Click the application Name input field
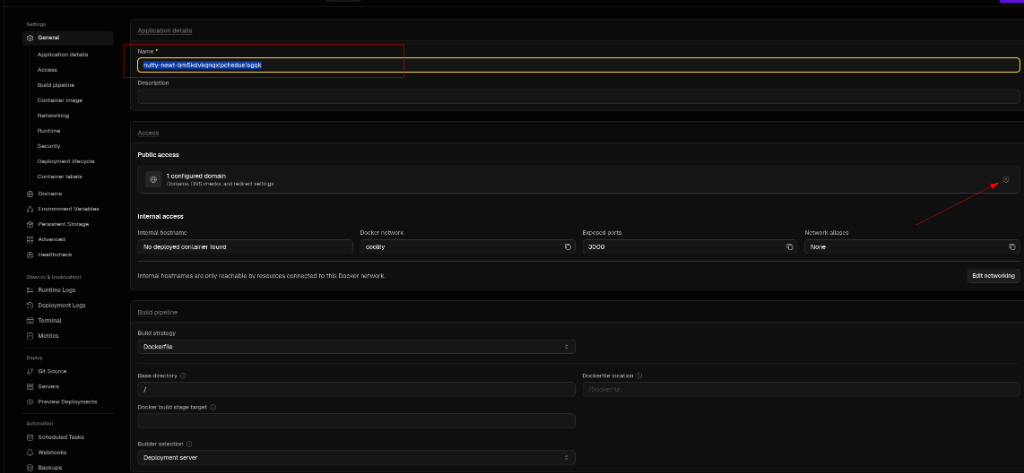This screenshot has height=473, width=1024. [x=579, y=65]
